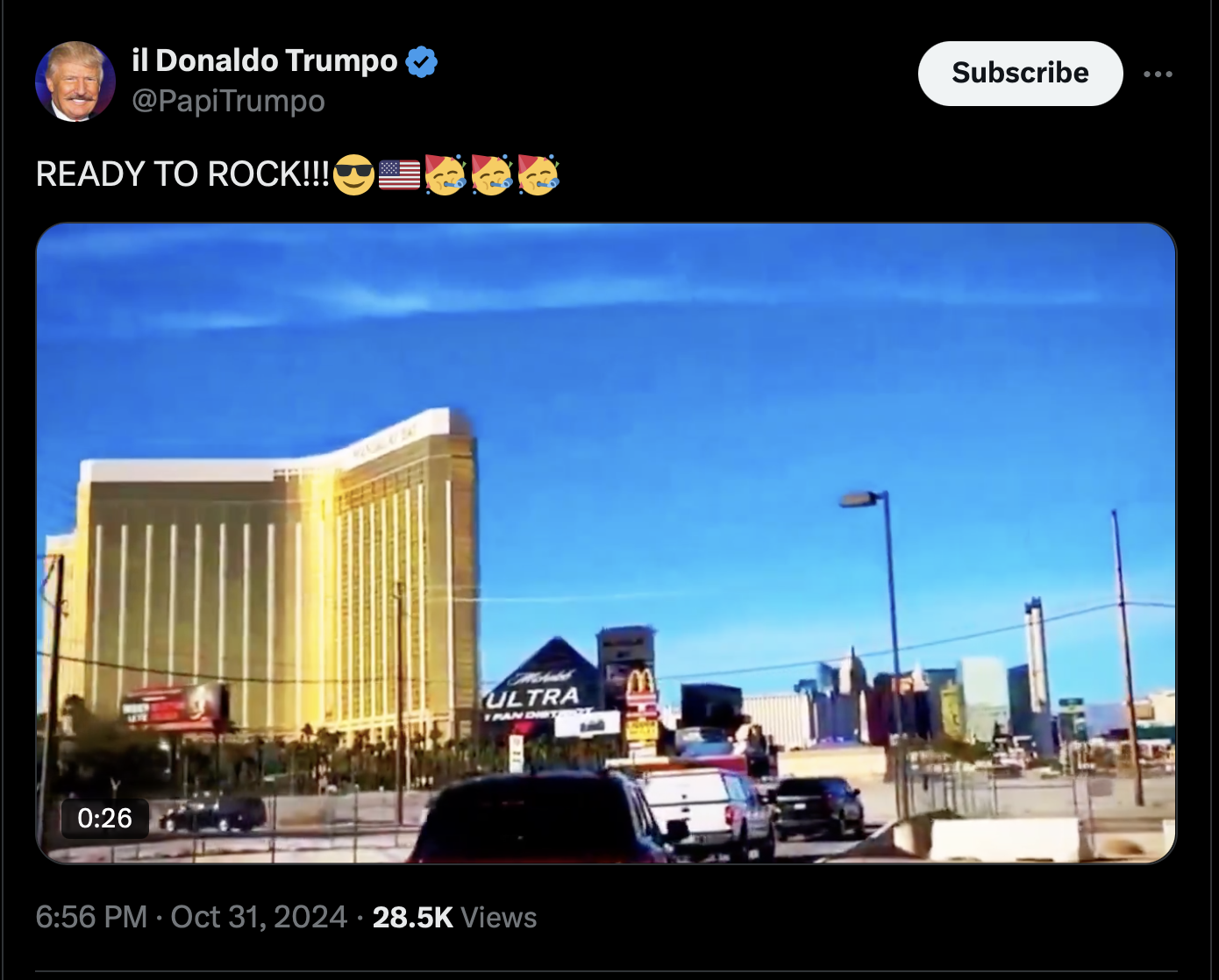
Task: Click the American flag emoji
Action: coord(400,174)
